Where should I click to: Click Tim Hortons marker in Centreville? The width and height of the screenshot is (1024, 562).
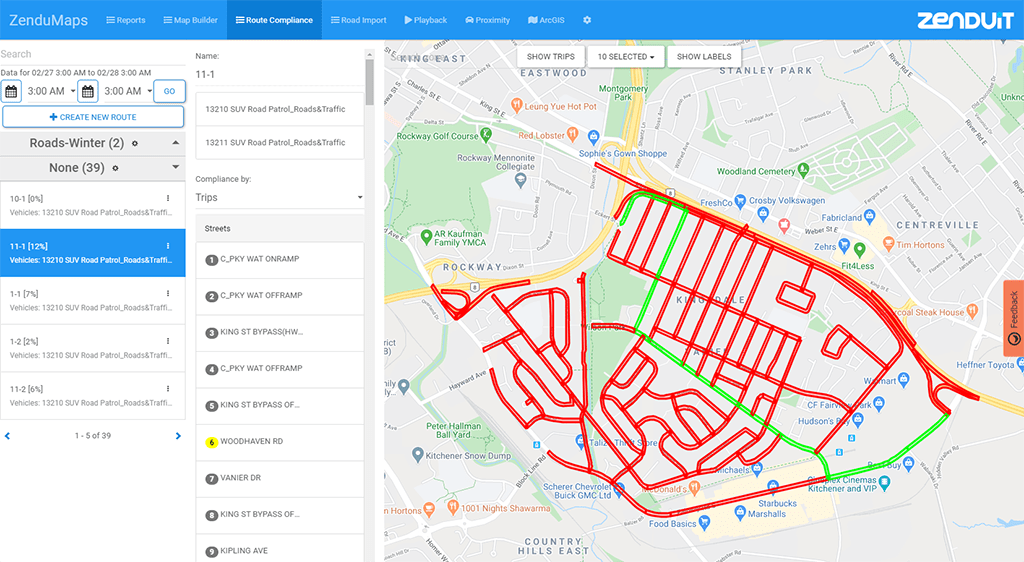click(888, 243)
